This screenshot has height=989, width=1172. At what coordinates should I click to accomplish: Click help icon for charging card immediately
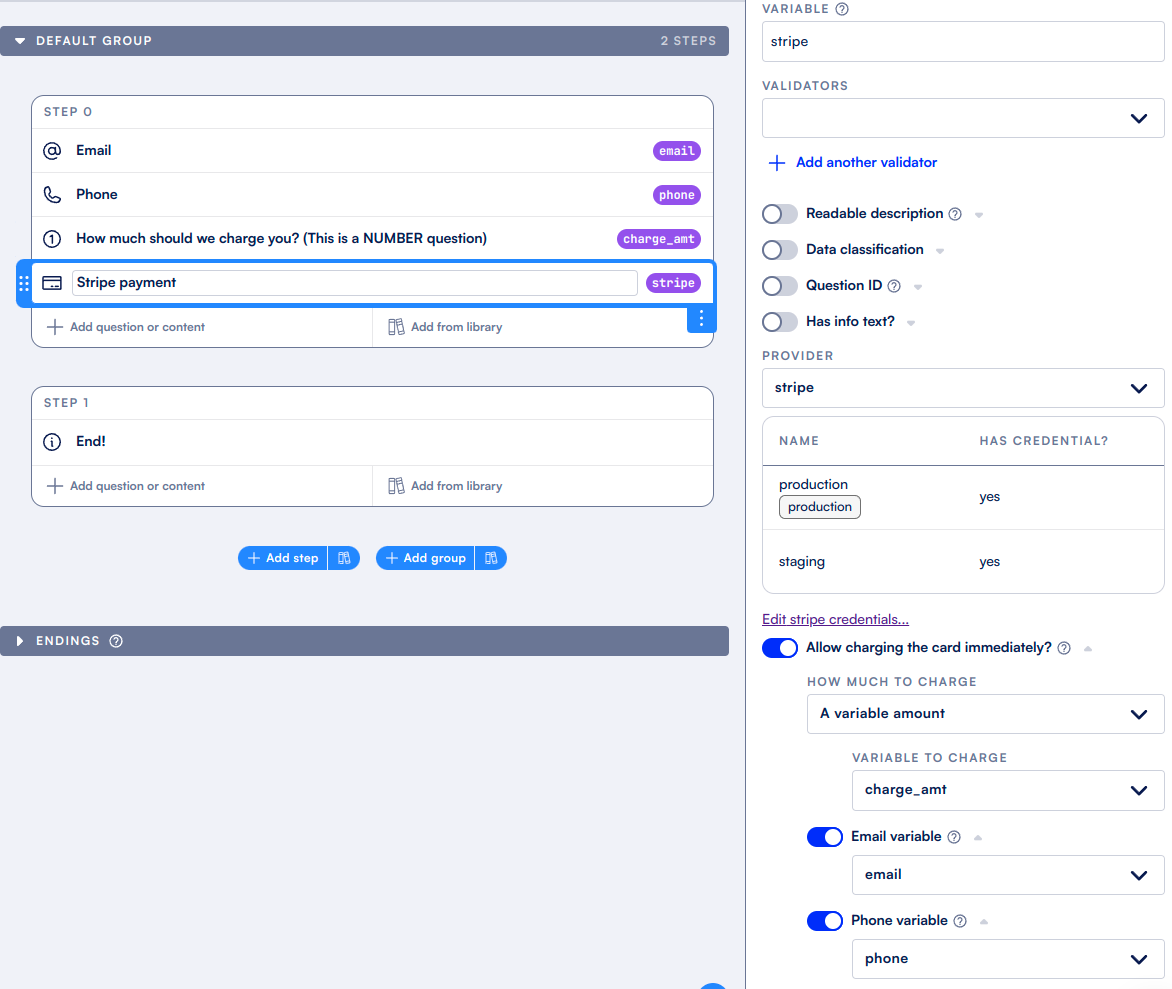(x=1064, y=648)
